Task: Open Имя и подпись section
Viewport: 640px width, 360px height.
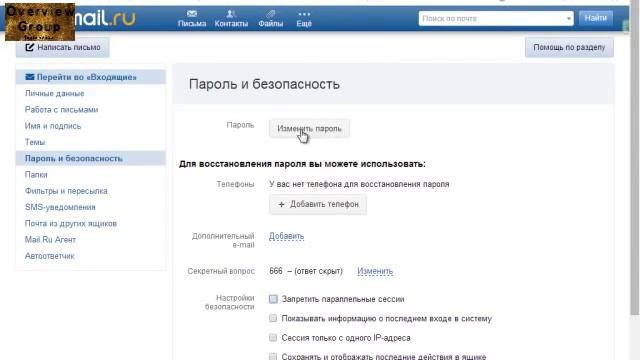Action: click(53, 126)
